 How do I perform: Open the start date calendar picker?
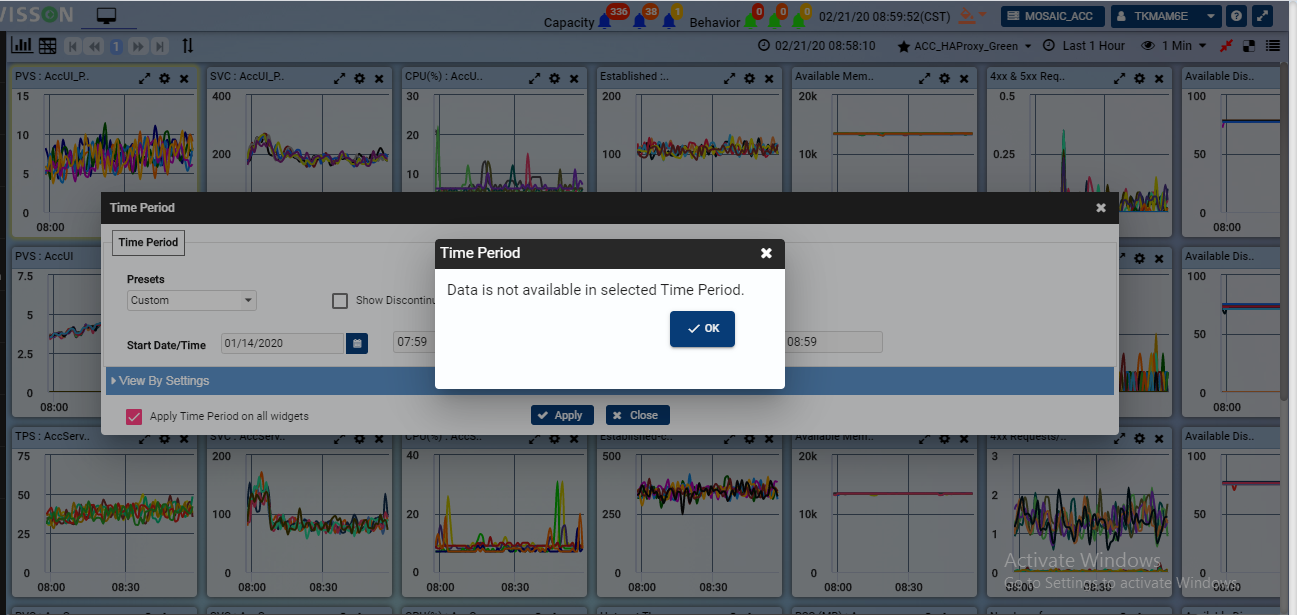tap(357, 343)
